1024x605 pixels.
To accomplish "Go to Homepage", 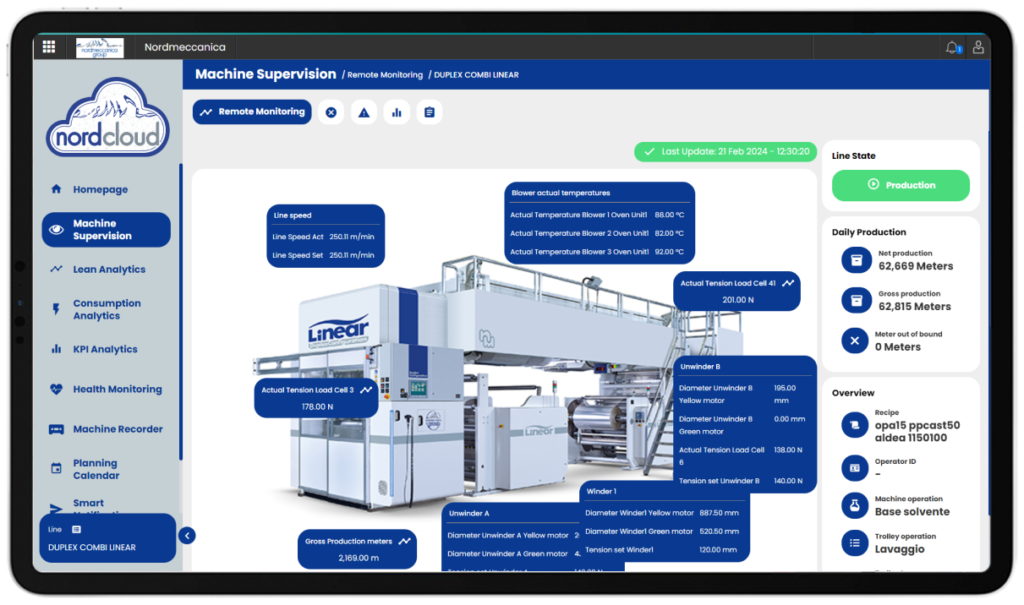I will [100, 189].
